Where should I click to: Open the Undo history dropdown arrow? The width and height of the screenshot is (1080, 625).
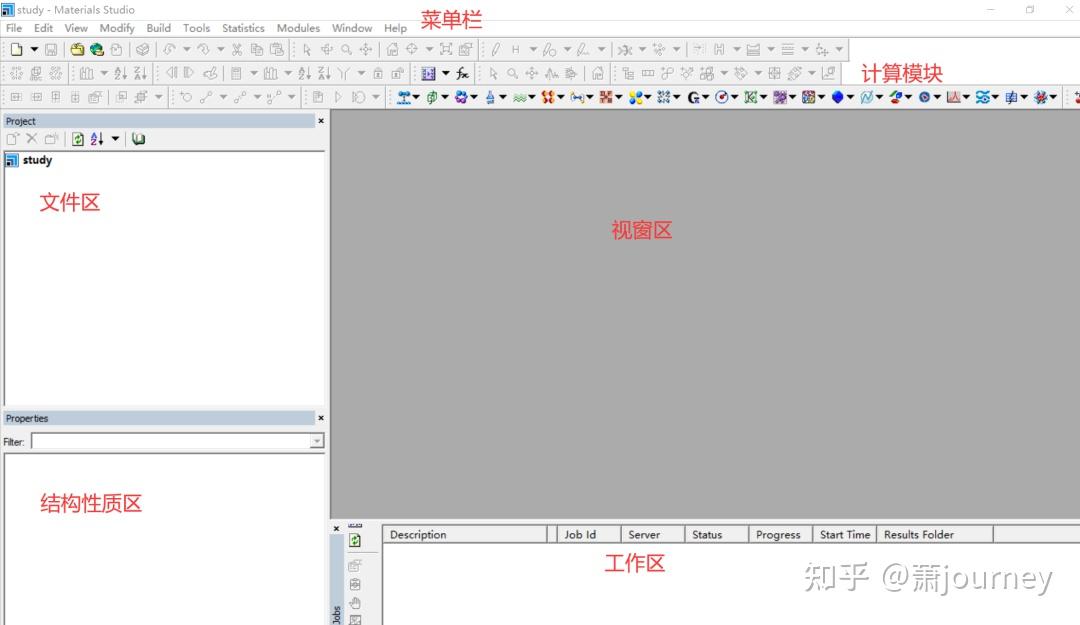click(x=187, y=48)
